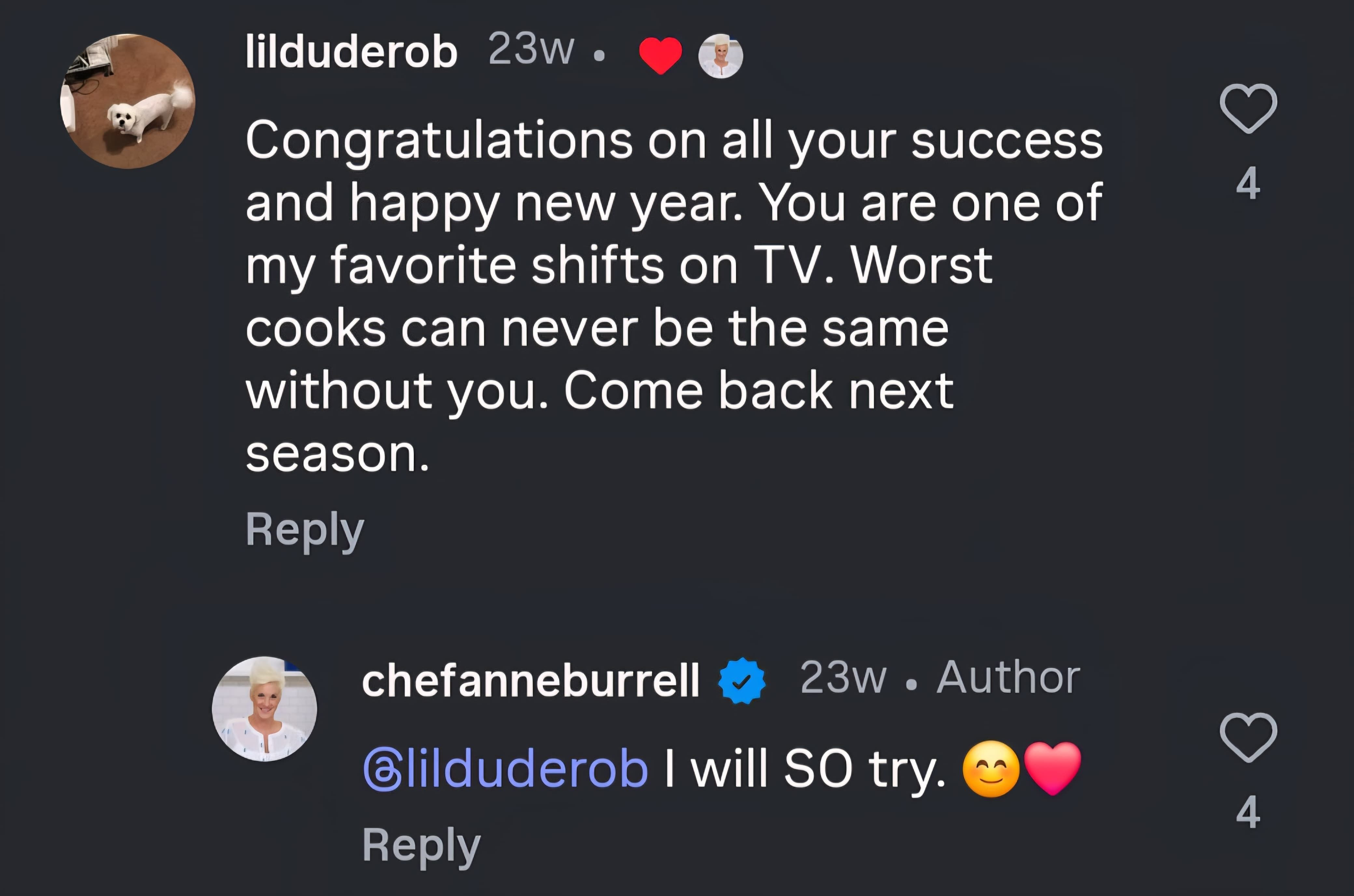
Task: Click the 23w timestamp on chefanneburrell's reply
Action: [843, 678]
